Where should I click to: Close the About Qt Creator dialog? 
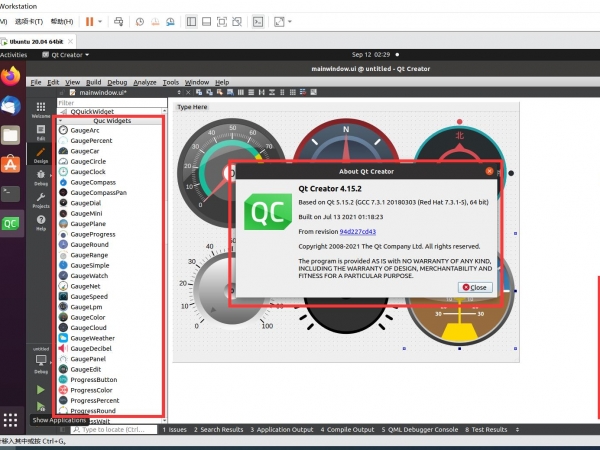click(x=475, y=287)
